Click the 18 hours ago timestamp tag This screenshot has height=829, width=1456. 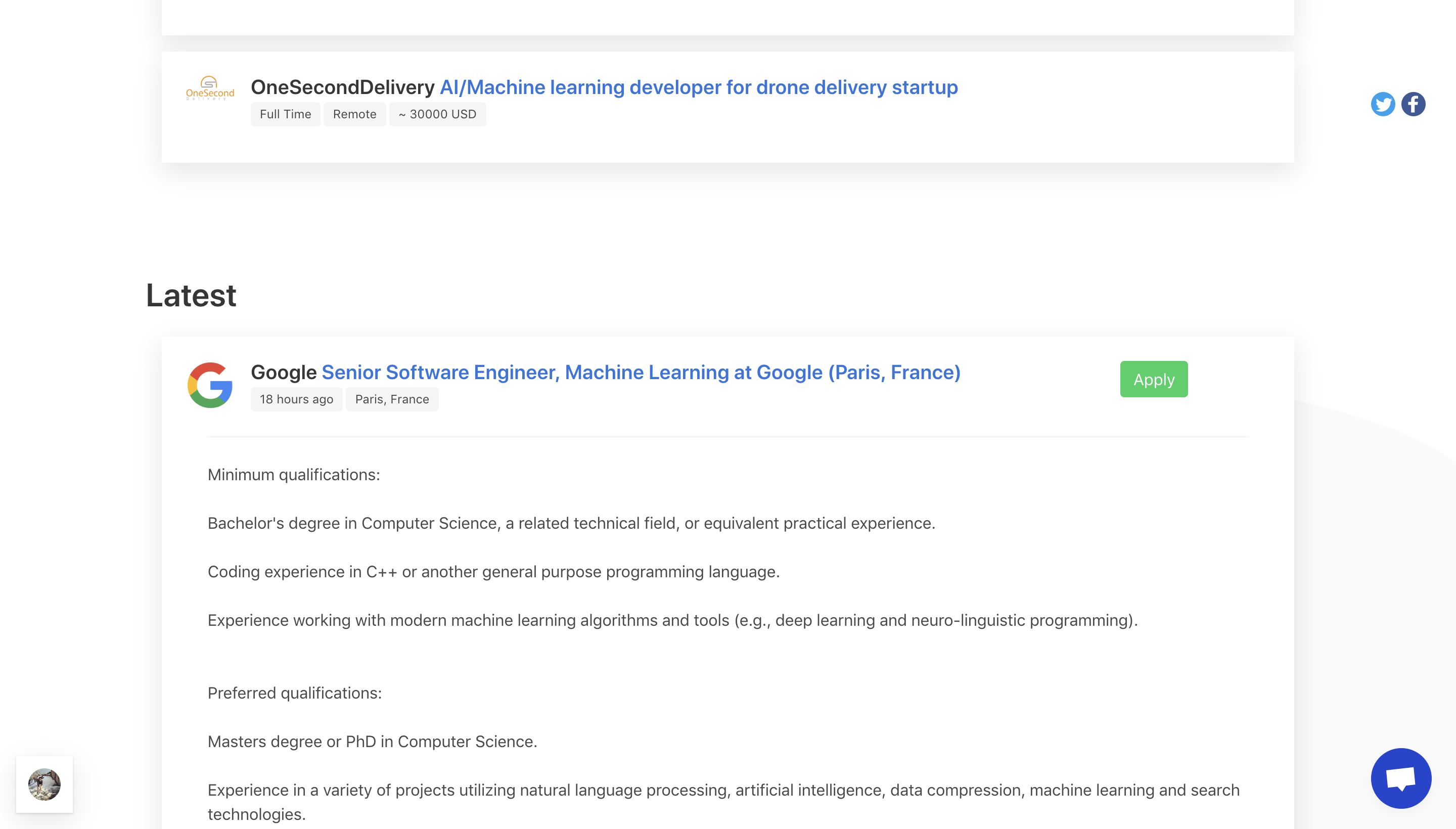point(296,398)
